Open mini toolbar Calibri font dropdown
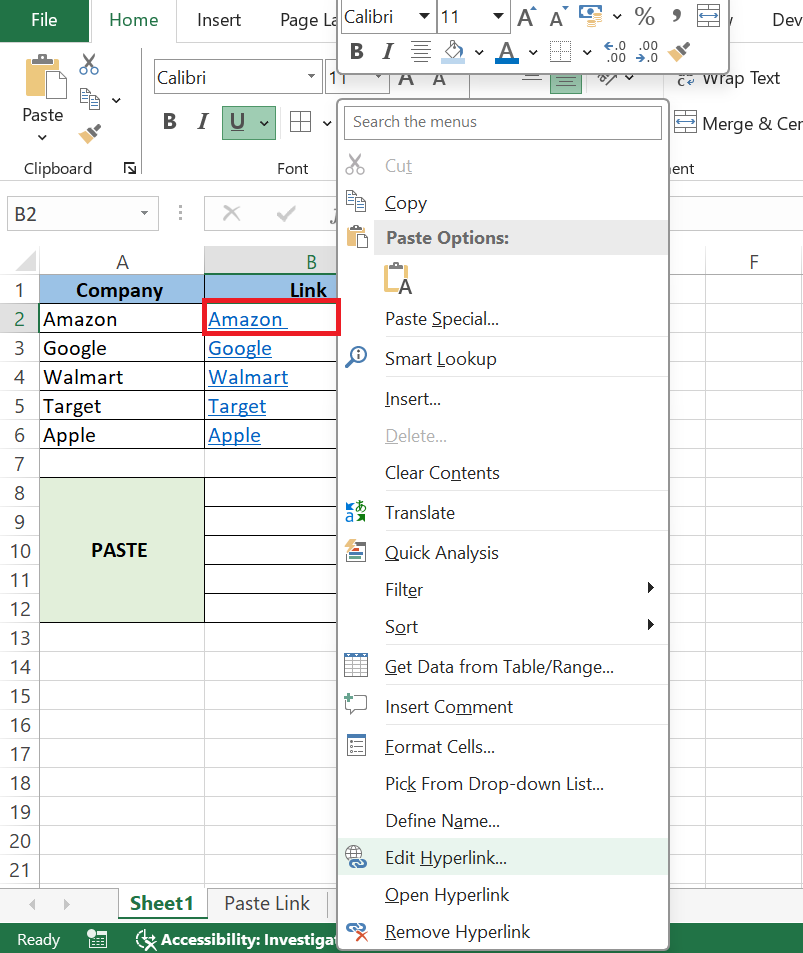 [x=424, y=16]
